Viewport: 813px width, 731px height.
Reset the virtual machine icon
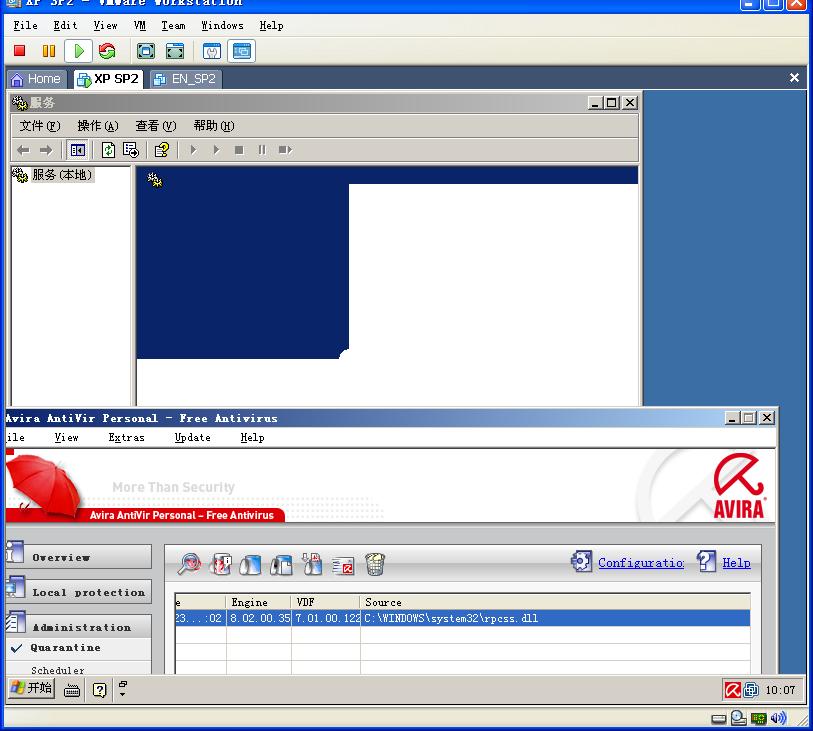[107, 51]
